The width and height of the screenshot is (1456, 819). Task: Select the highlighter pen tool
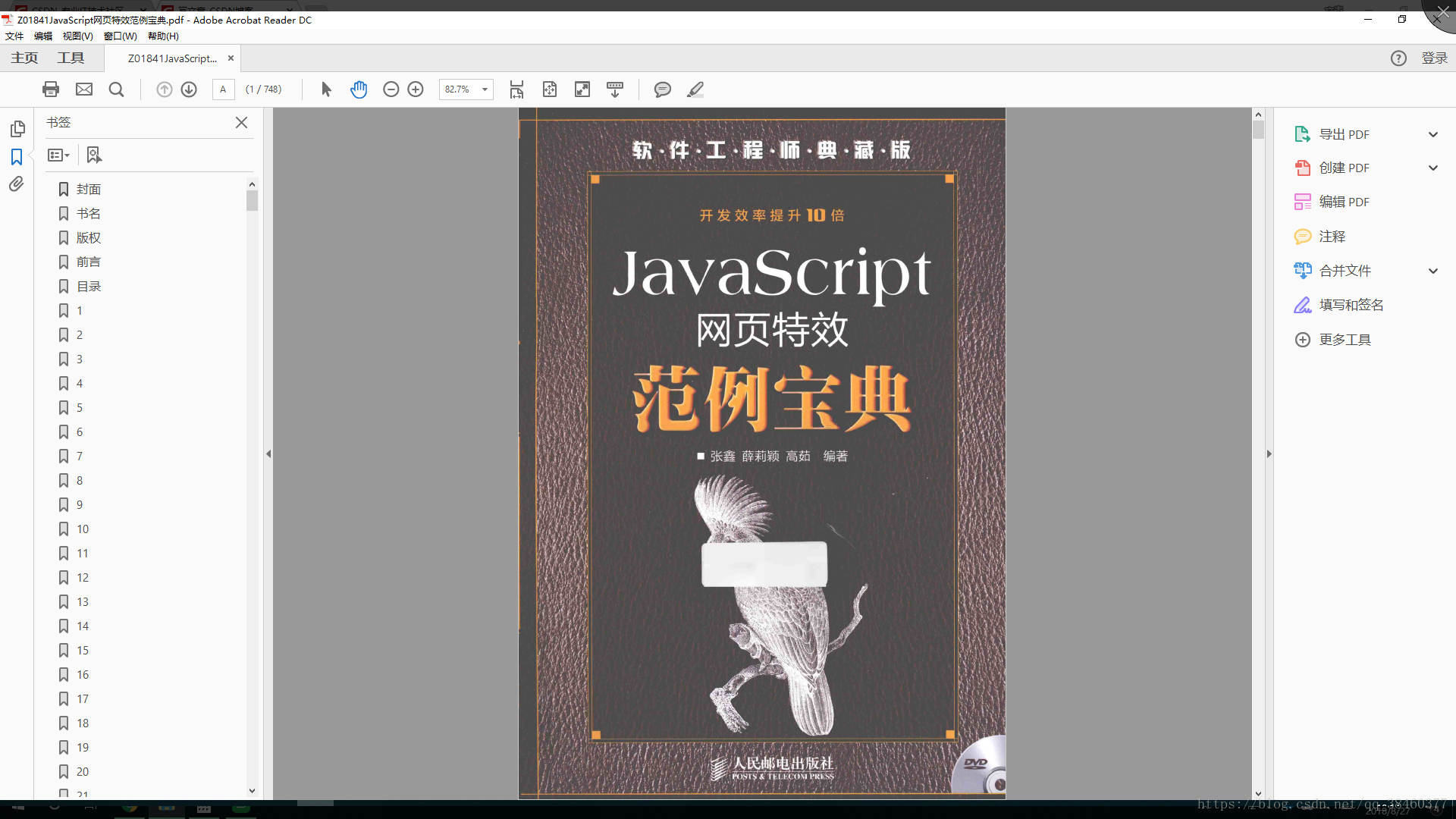[x=695, y=89]
